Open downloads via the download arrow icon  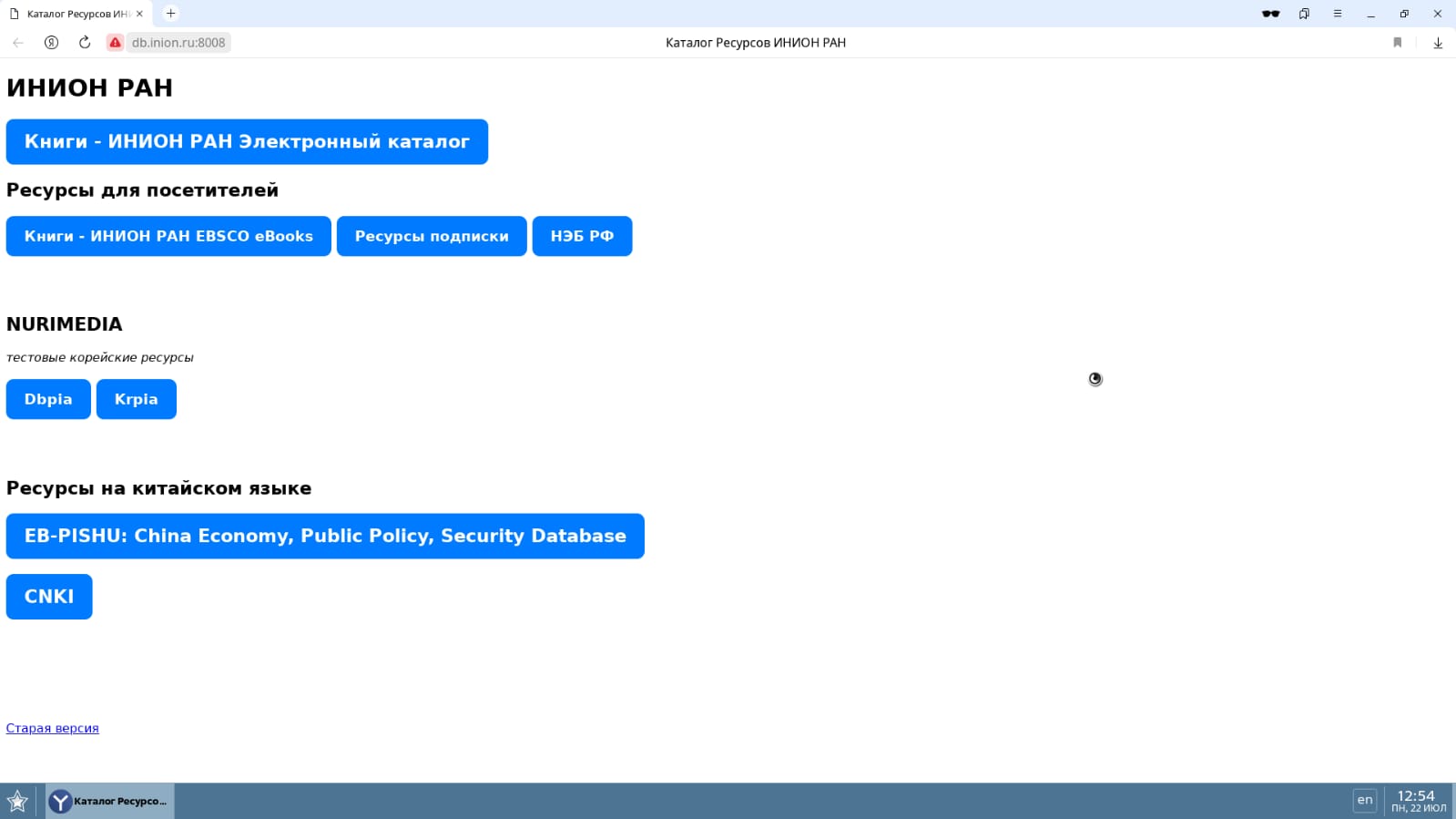(x=1438, y=43)
